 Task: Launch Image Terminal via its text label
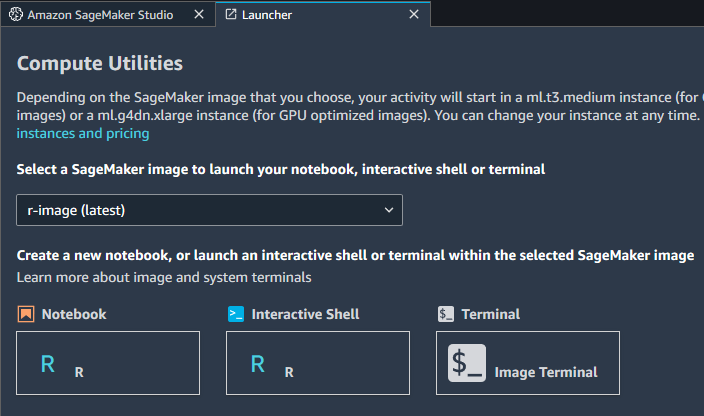(546, 372)
